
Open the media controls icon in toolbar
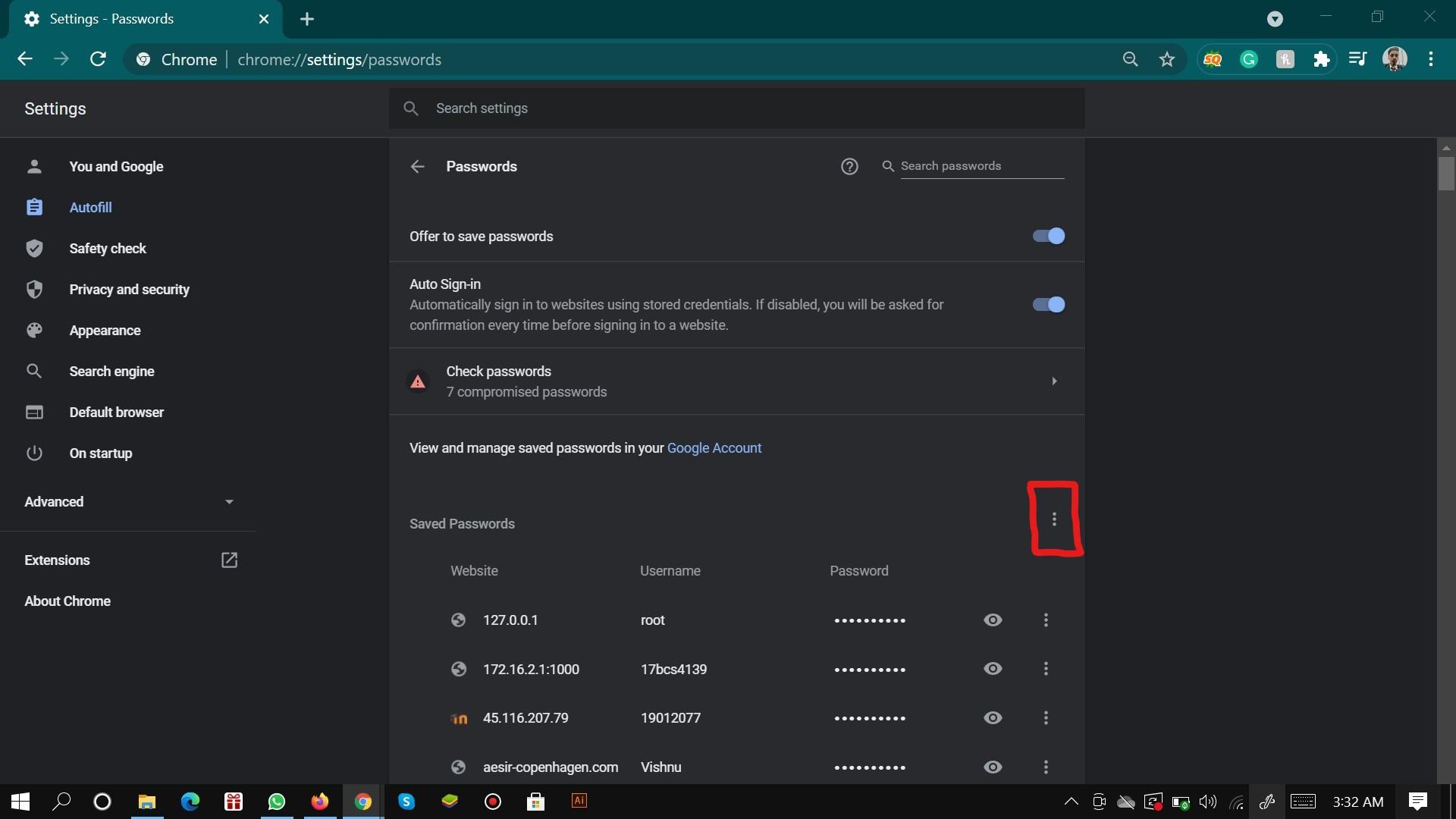click(x=1357, y=59)
